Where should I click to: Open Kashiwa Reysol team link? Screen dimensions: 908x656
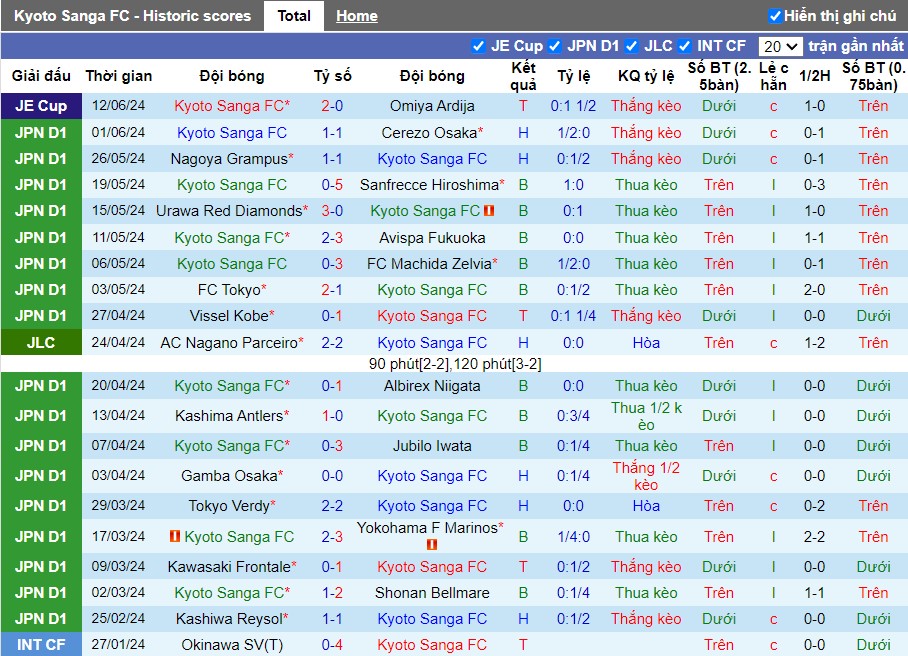(229, 618)
